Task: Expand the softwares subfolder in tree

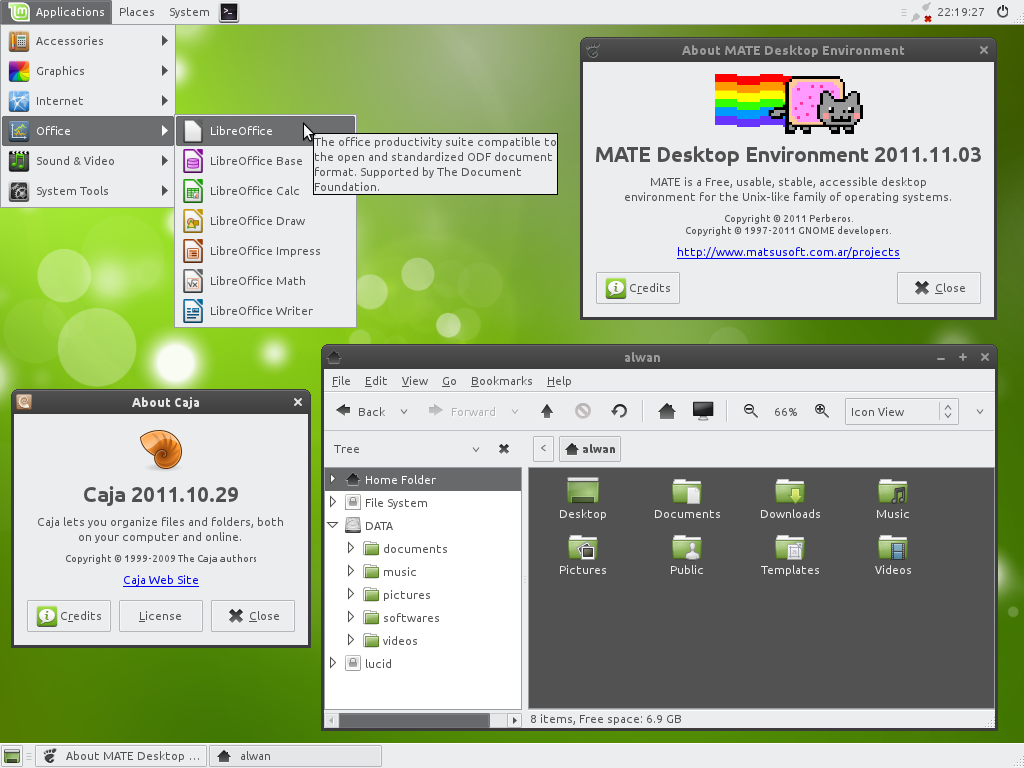Action: pos(351,617)
